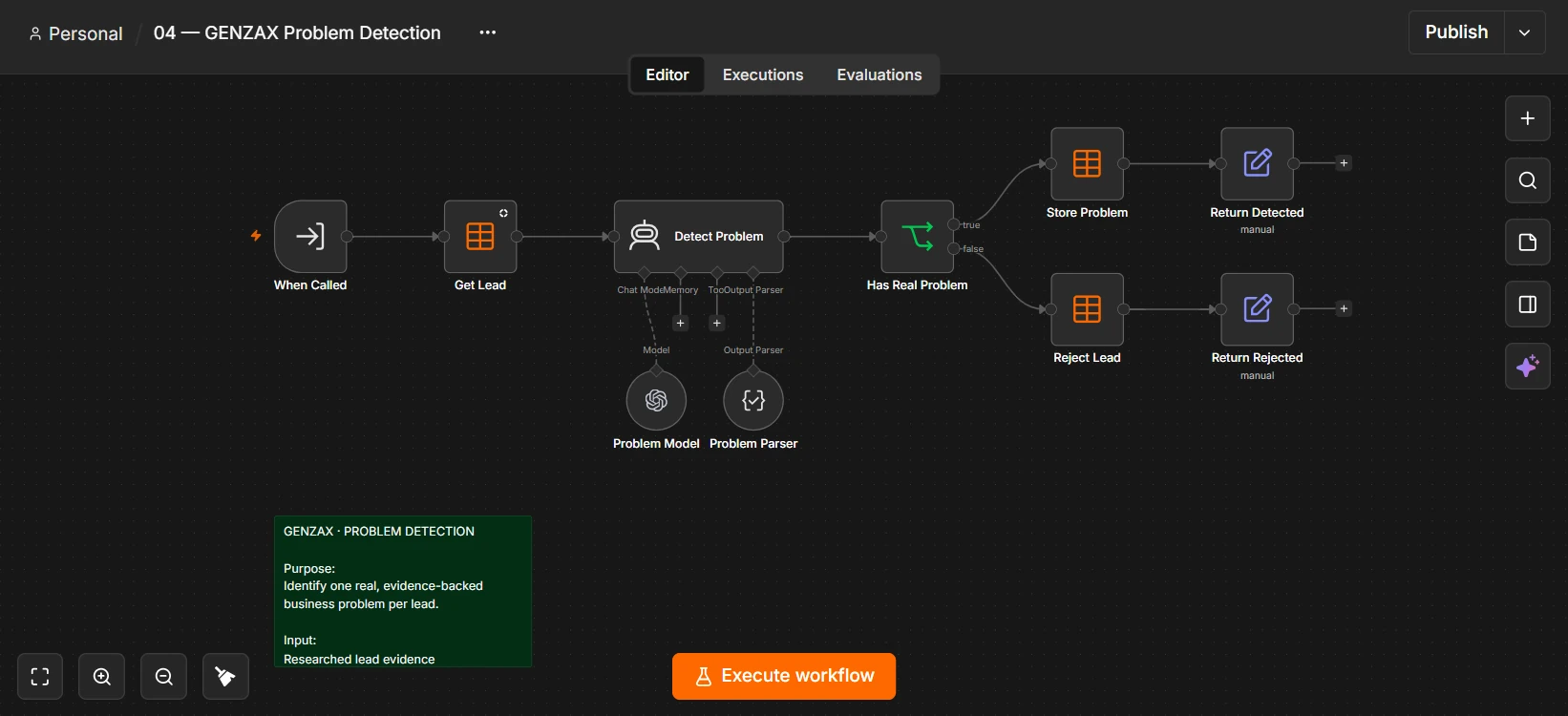Select the Problem Parser node
The width and height of the screenshot is (1568, 716).
tap(753, 401)
